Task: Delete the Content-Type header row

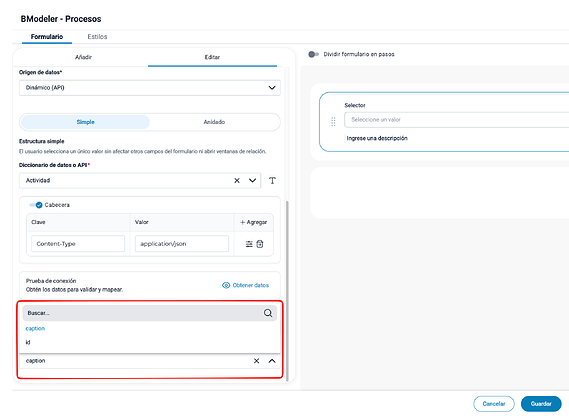Action: [260, 244]
